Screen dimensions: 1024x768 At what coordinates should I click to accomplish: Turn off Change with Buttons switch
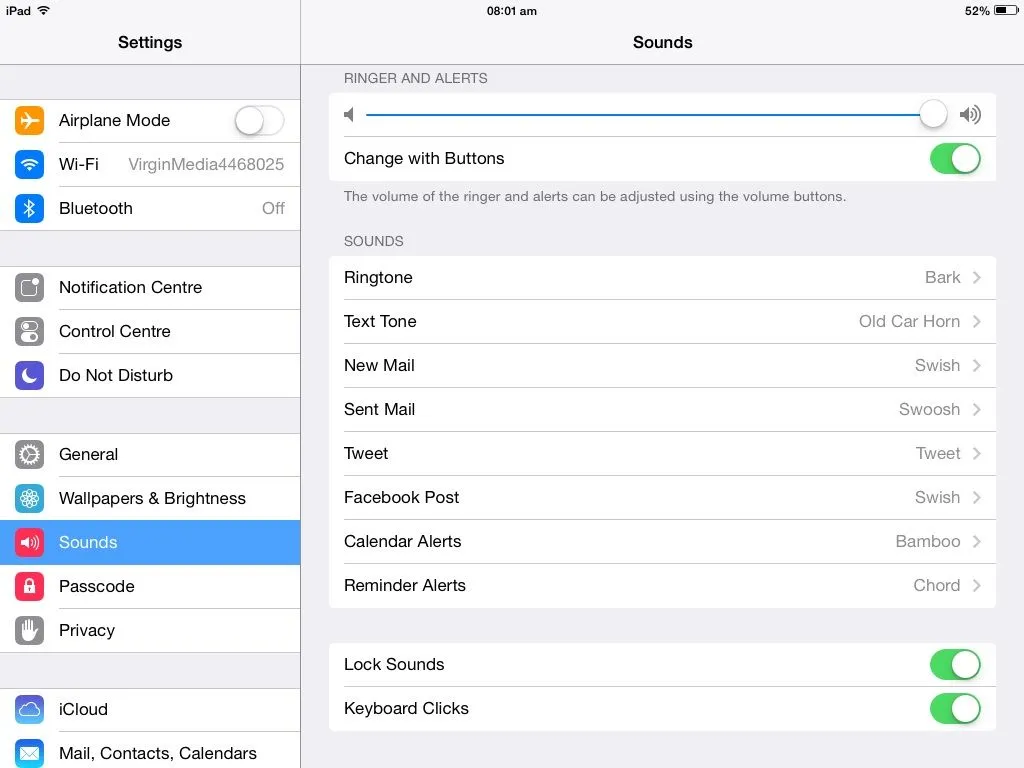click(x=955, y=159)
